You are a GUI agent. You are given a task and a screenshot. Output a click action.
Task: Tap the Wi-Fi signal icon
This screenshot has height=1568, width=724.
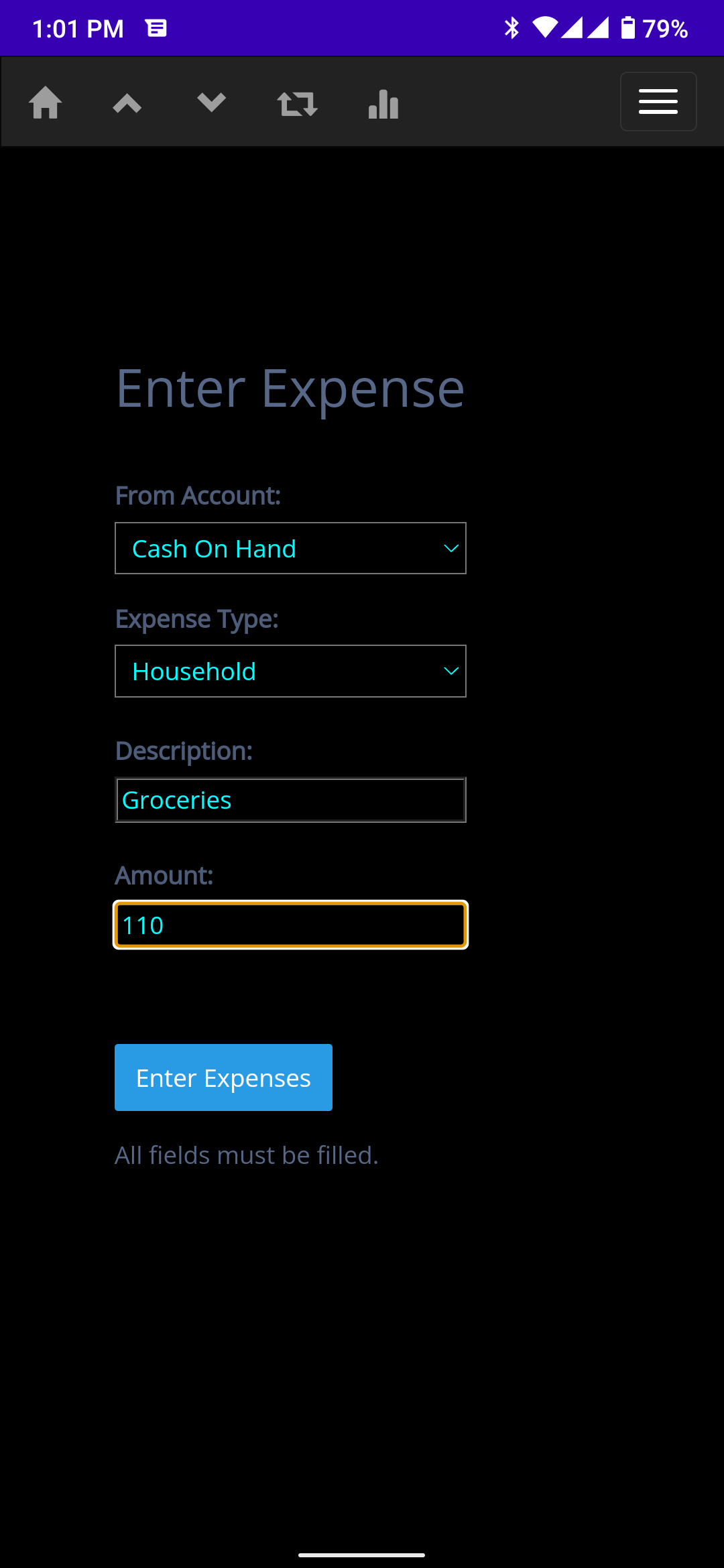(544, 28)
